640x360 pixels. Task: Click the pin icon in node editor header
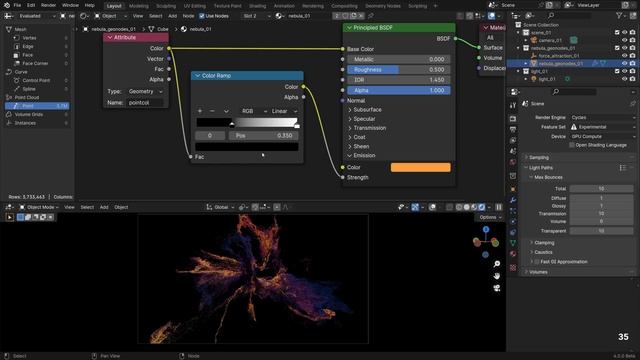371,16
